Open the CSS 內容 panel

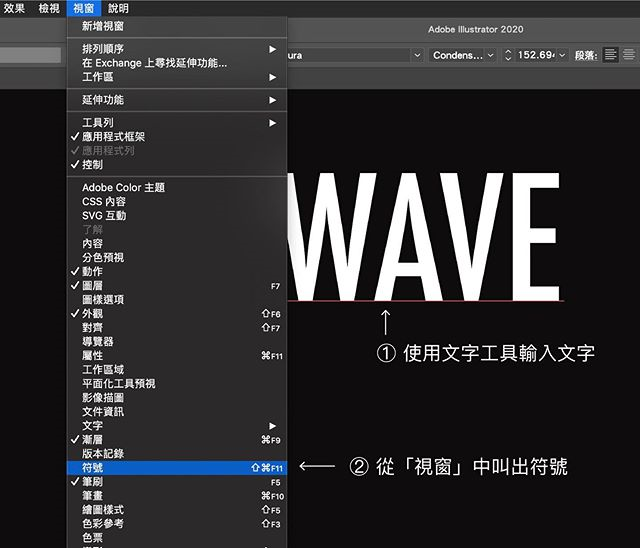pyautogui.click(x=177, y=201)
